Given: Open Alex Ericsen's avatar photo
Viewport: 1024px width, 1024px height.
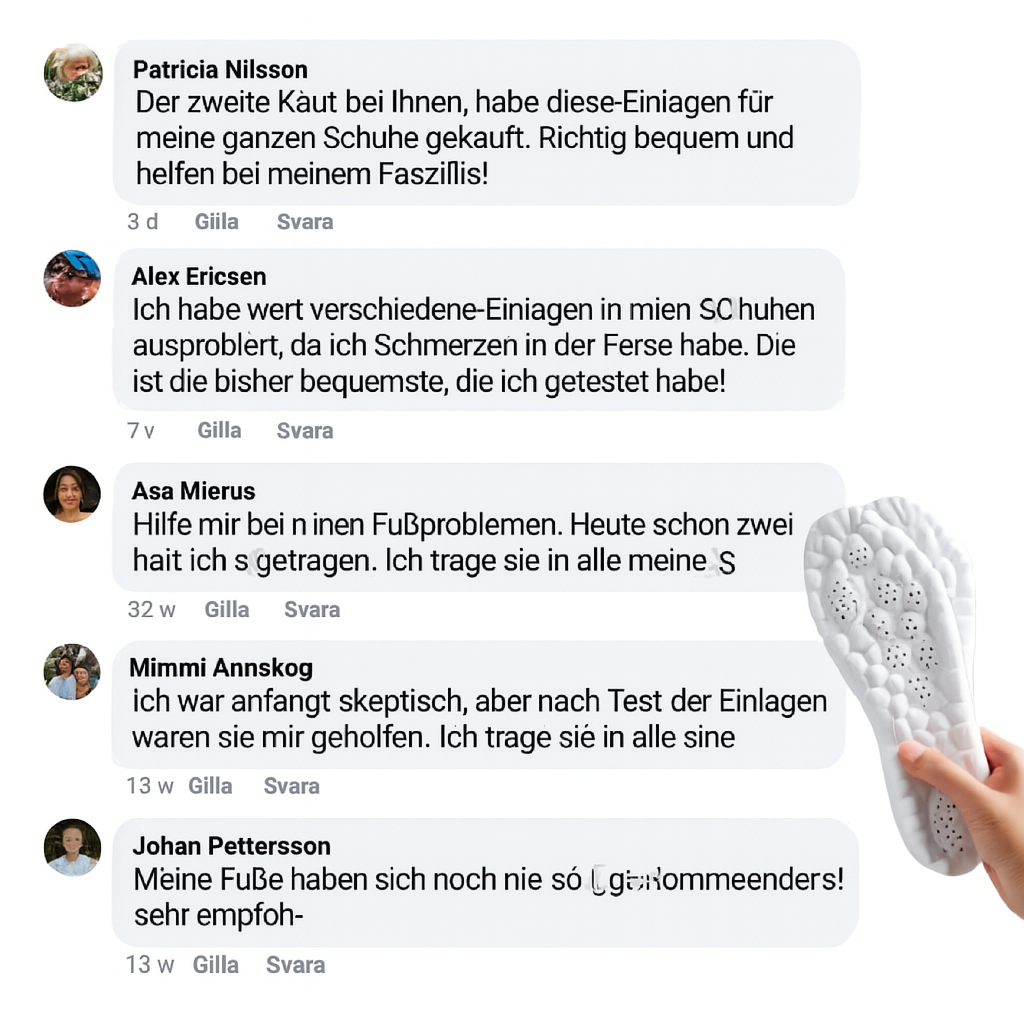Looking at the screenshot, I should click(x=72, y=278).
